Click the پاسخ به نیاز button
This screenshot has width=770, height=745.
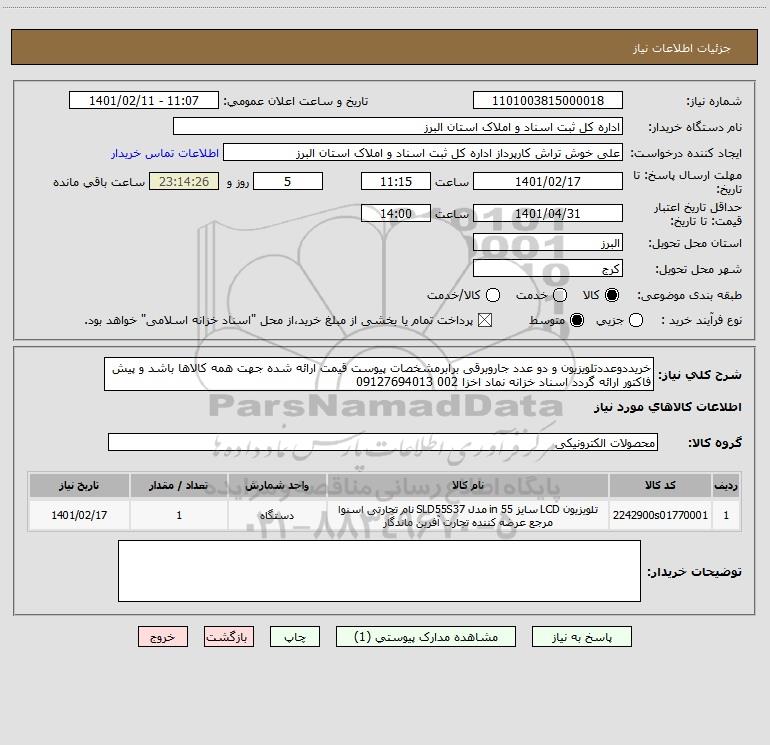(582, 637)
